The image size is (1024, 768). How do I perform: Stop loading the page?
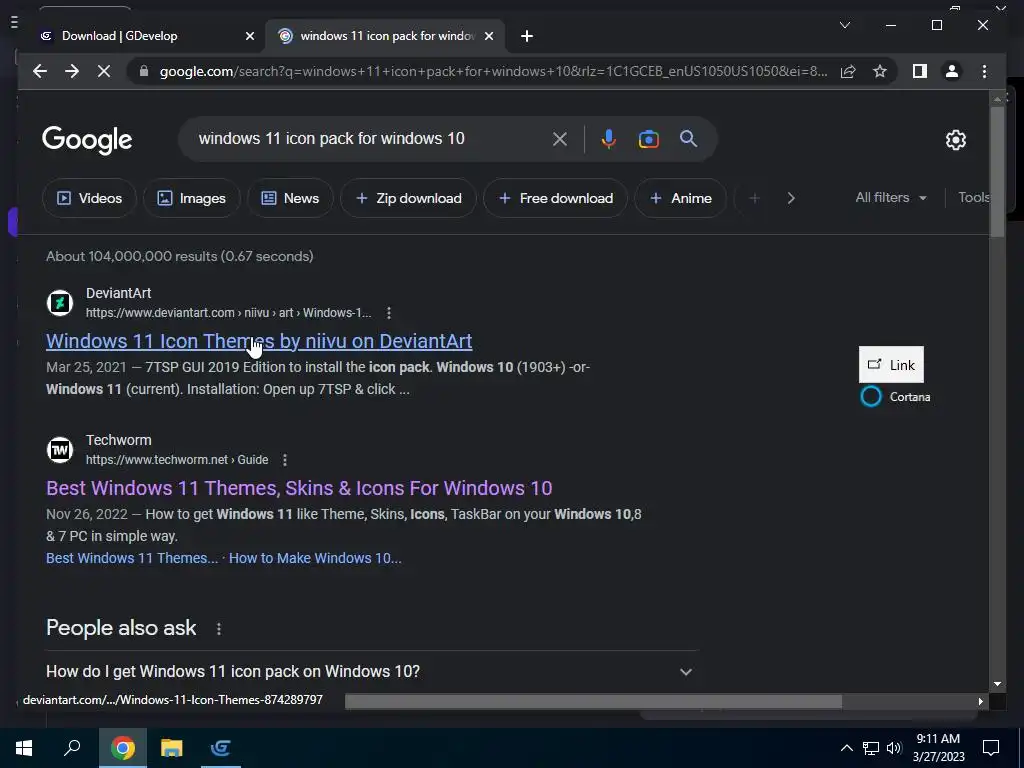point(104,71)
